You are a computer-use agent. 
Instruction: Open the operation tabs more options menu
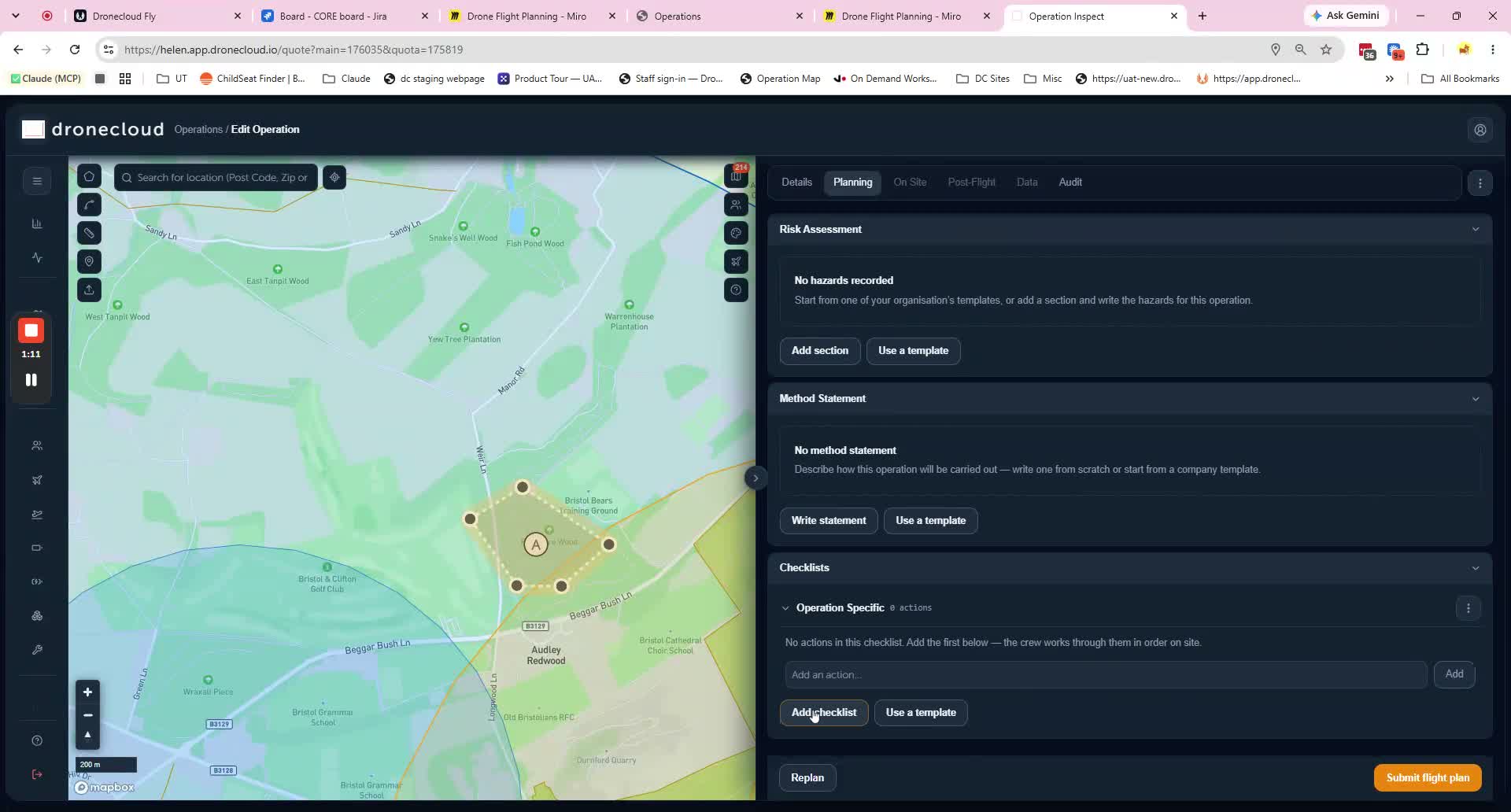coord(1480,183)
